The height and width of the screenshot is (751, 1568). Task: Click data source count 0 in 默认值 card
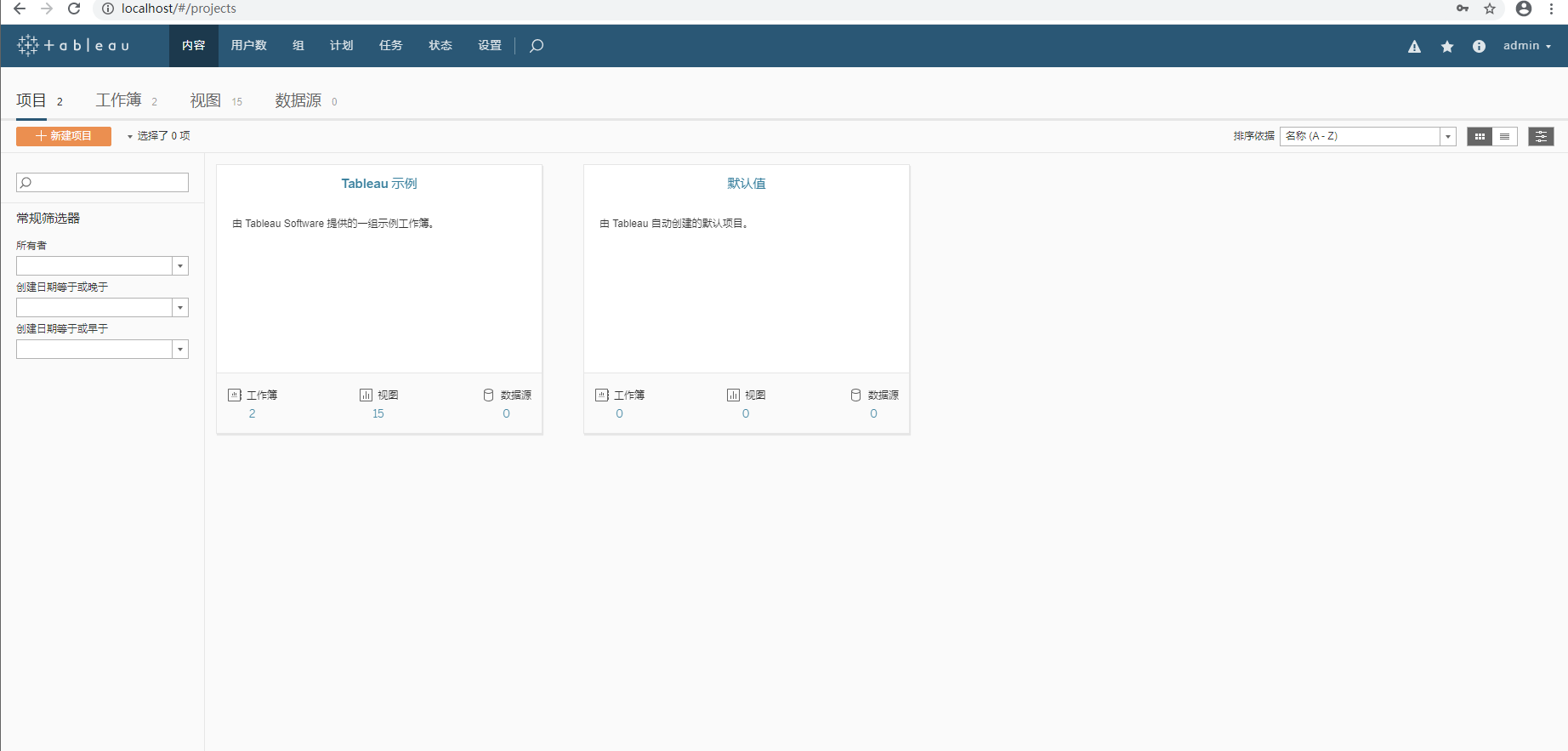click(874, 413)
